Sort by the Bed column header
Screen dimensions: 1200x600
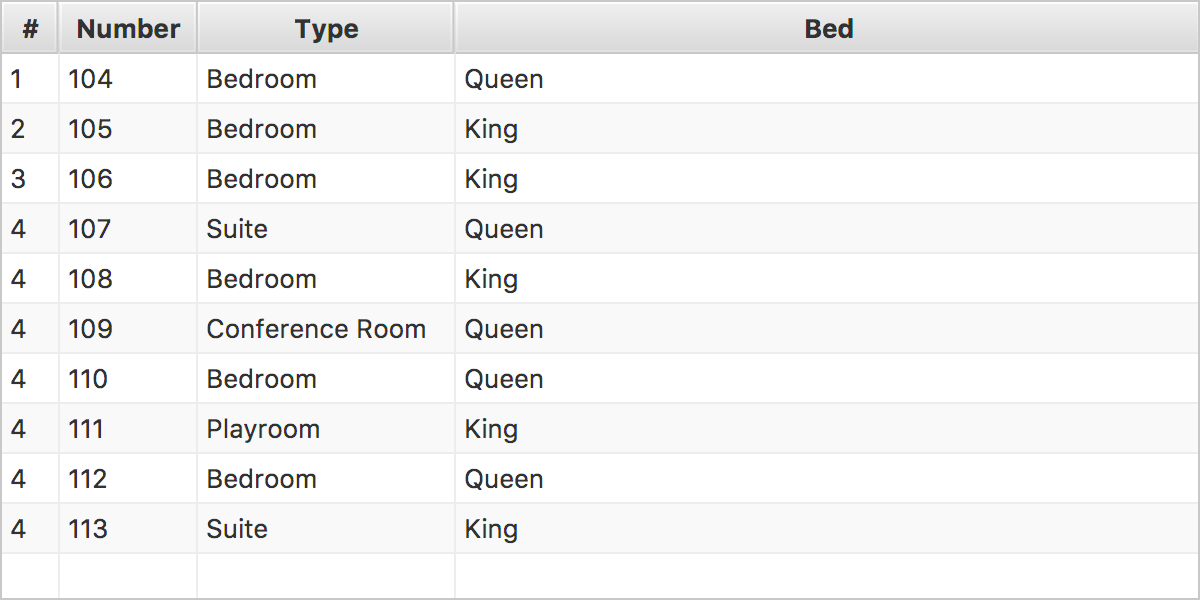[x=828, y=29]
